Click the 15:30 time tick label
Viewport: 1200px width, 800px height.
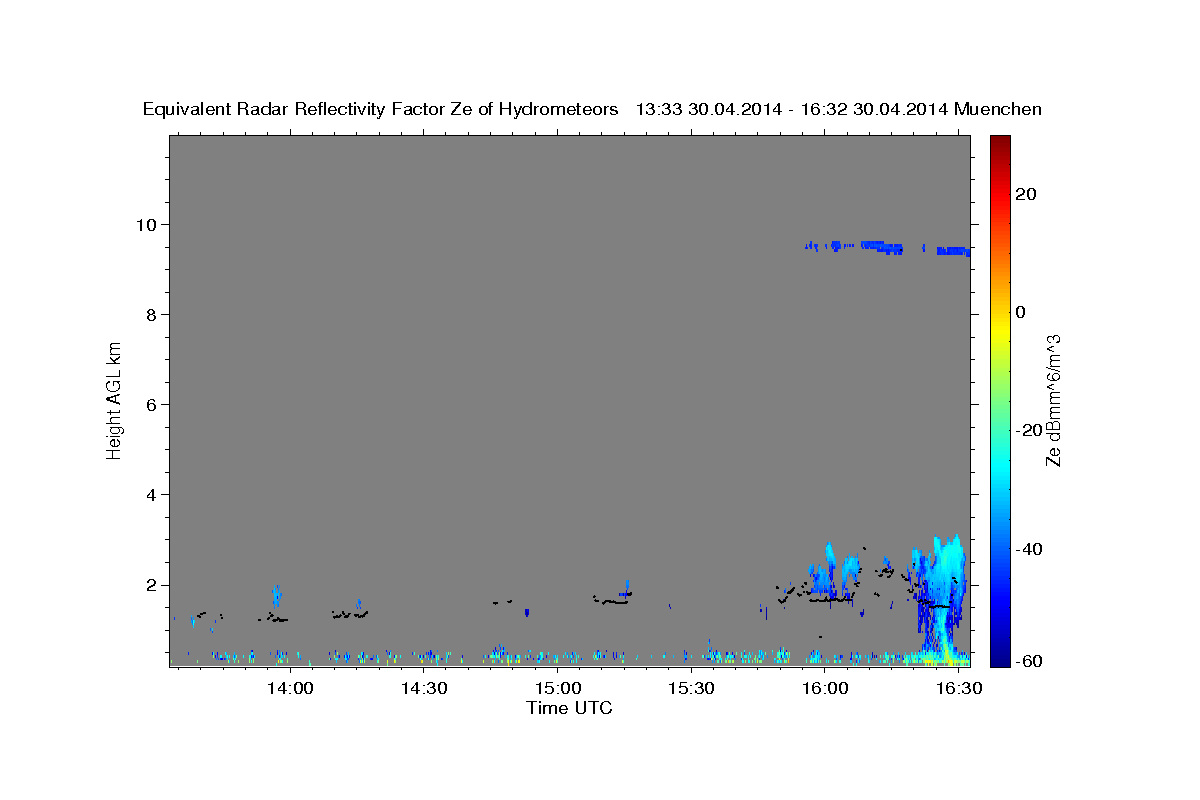691,689
